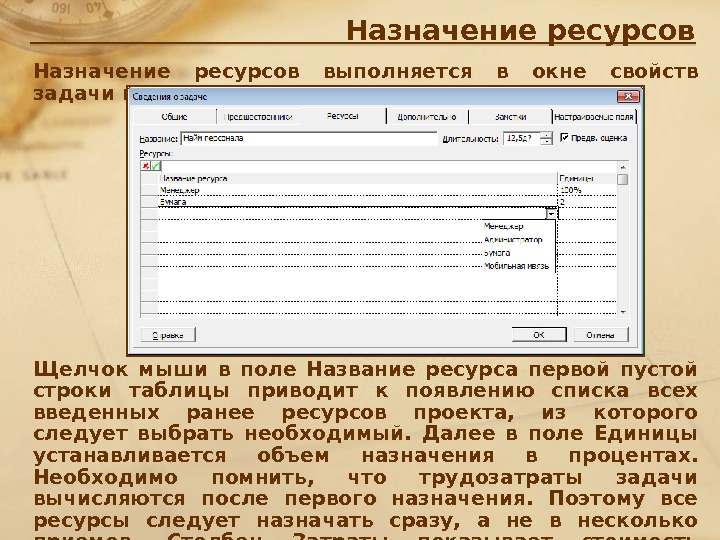The image size is (720, 540).
Task: Increase duration with the spinner up arrow
Action: (x=546, y=135)
